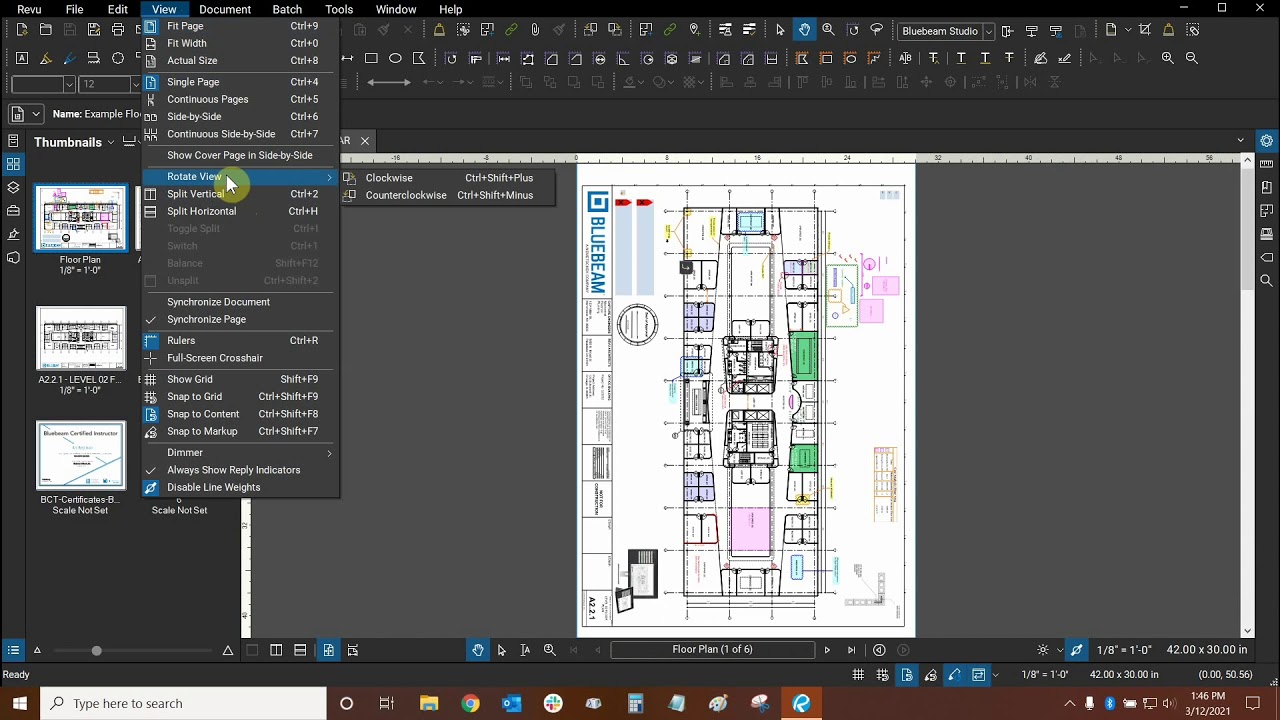Open the Thumbnails panel icon in left sidebar

13,164
